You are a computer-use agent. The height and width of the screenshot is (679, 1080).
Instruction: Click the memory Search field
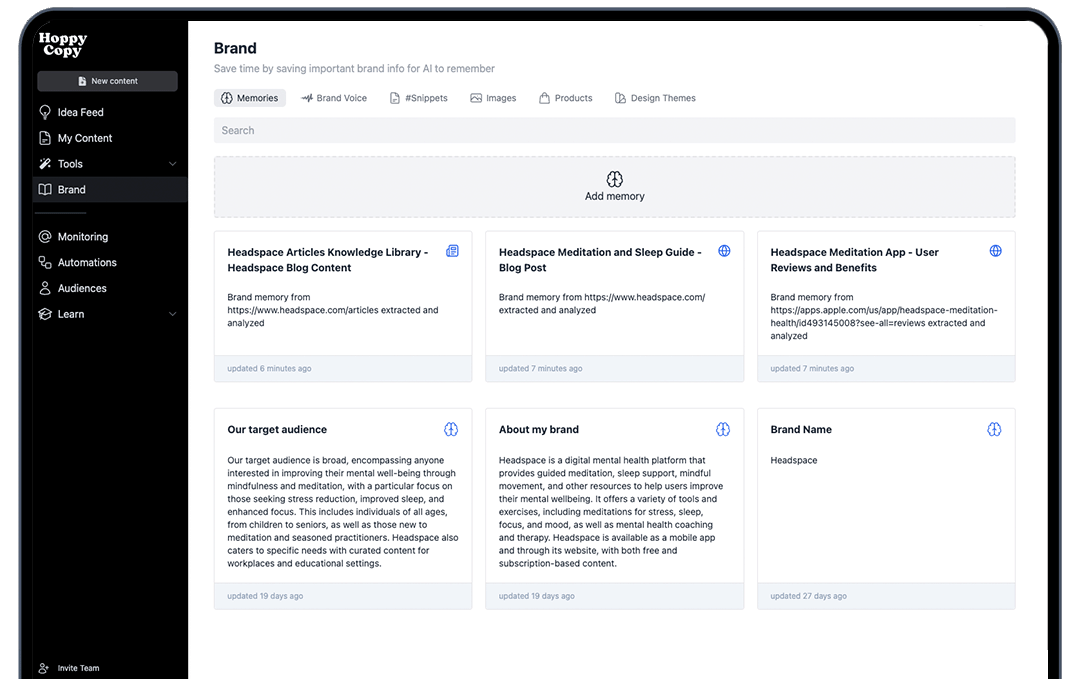[x=614, y=131]
